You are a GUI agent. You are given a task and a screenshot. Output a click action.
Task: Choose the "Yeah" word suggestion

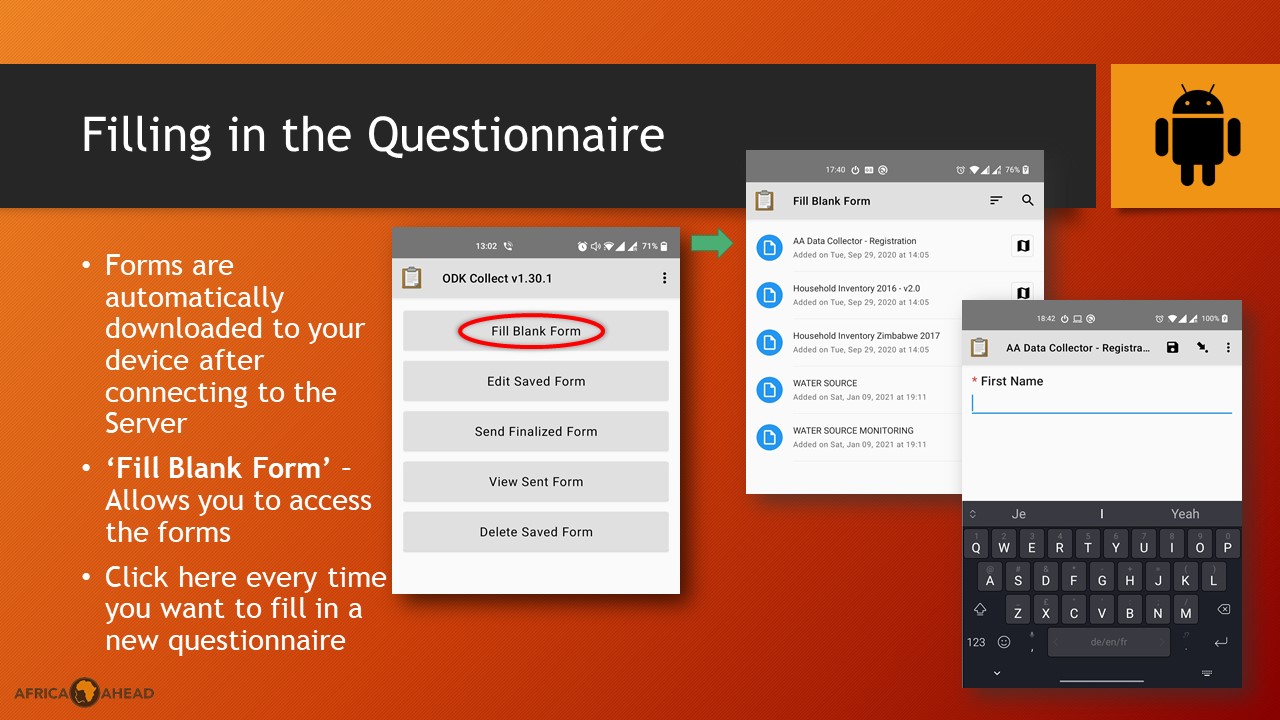1184,514
